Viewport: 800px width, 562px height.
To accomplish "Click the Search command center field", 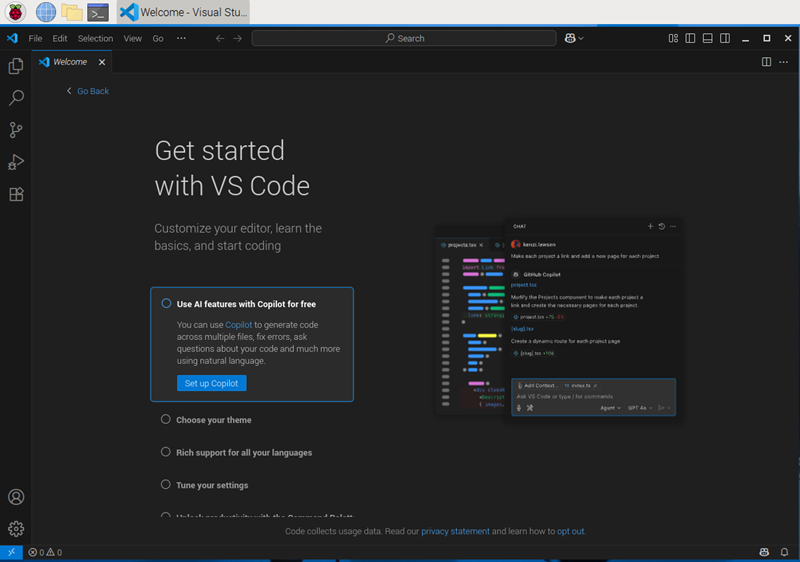I will (404, 38).
